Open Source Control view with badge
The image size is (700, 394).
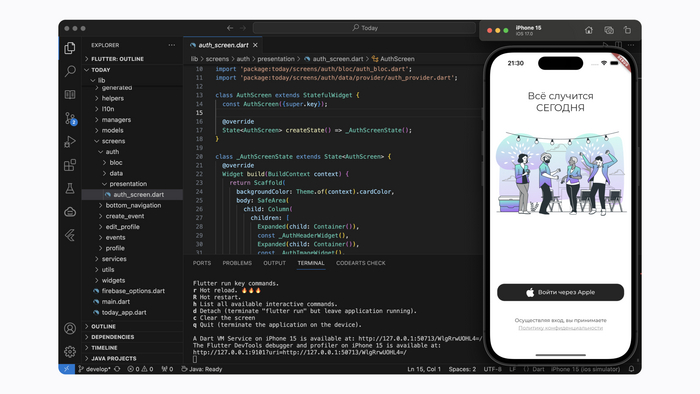click(70, 118)
